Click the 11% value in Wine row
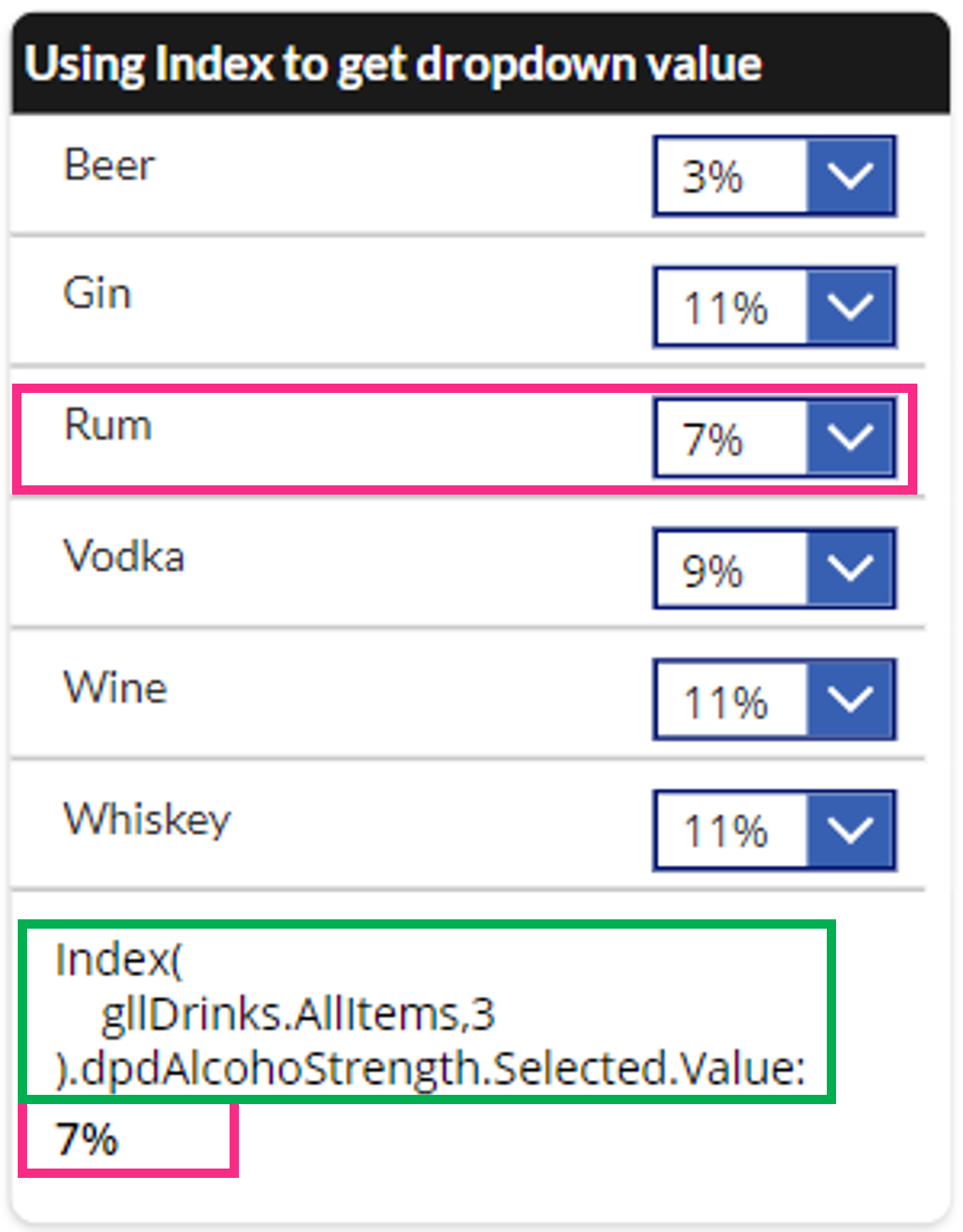The image size is (963, 1232). 725,701
